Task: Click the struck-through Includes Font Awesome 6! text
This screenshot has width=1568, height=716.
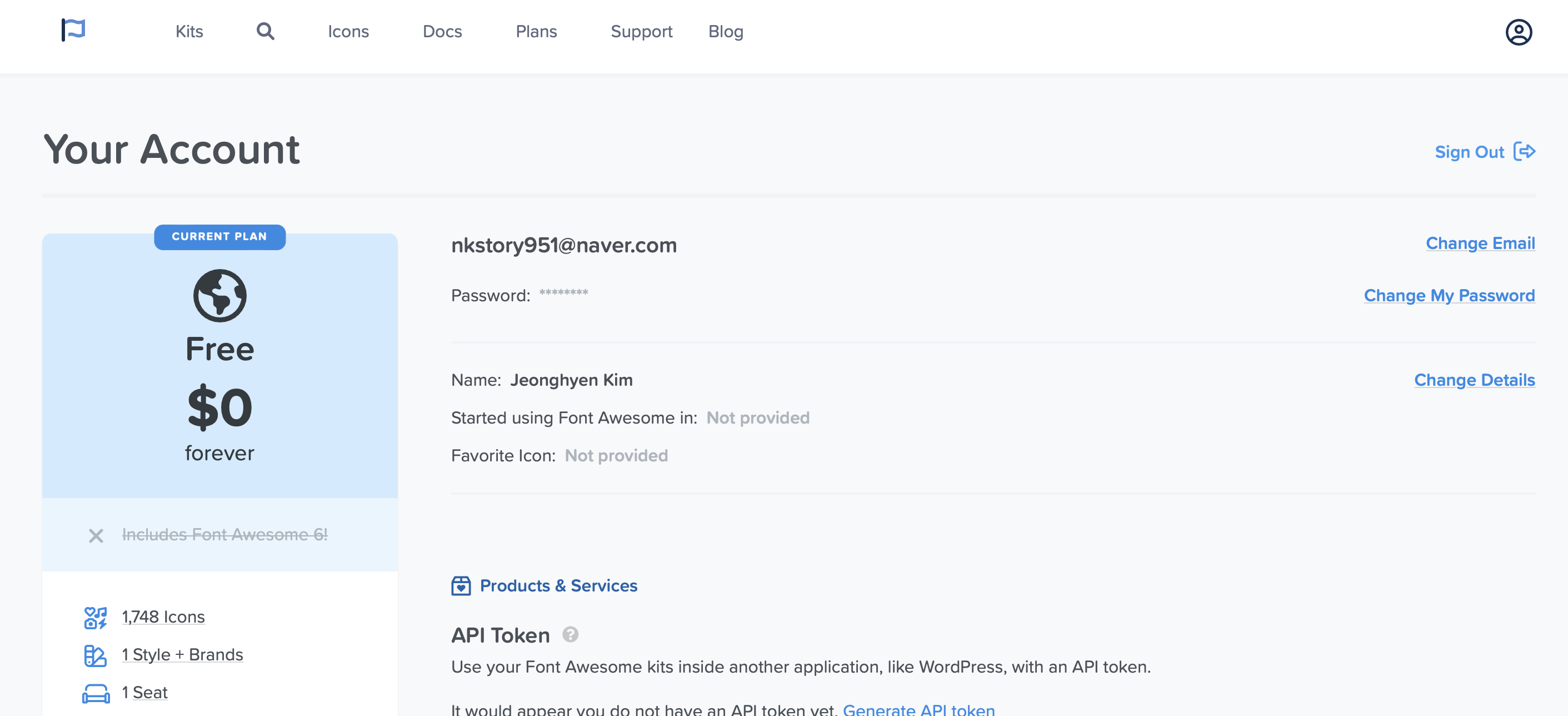Action: [x=224, y=535]
